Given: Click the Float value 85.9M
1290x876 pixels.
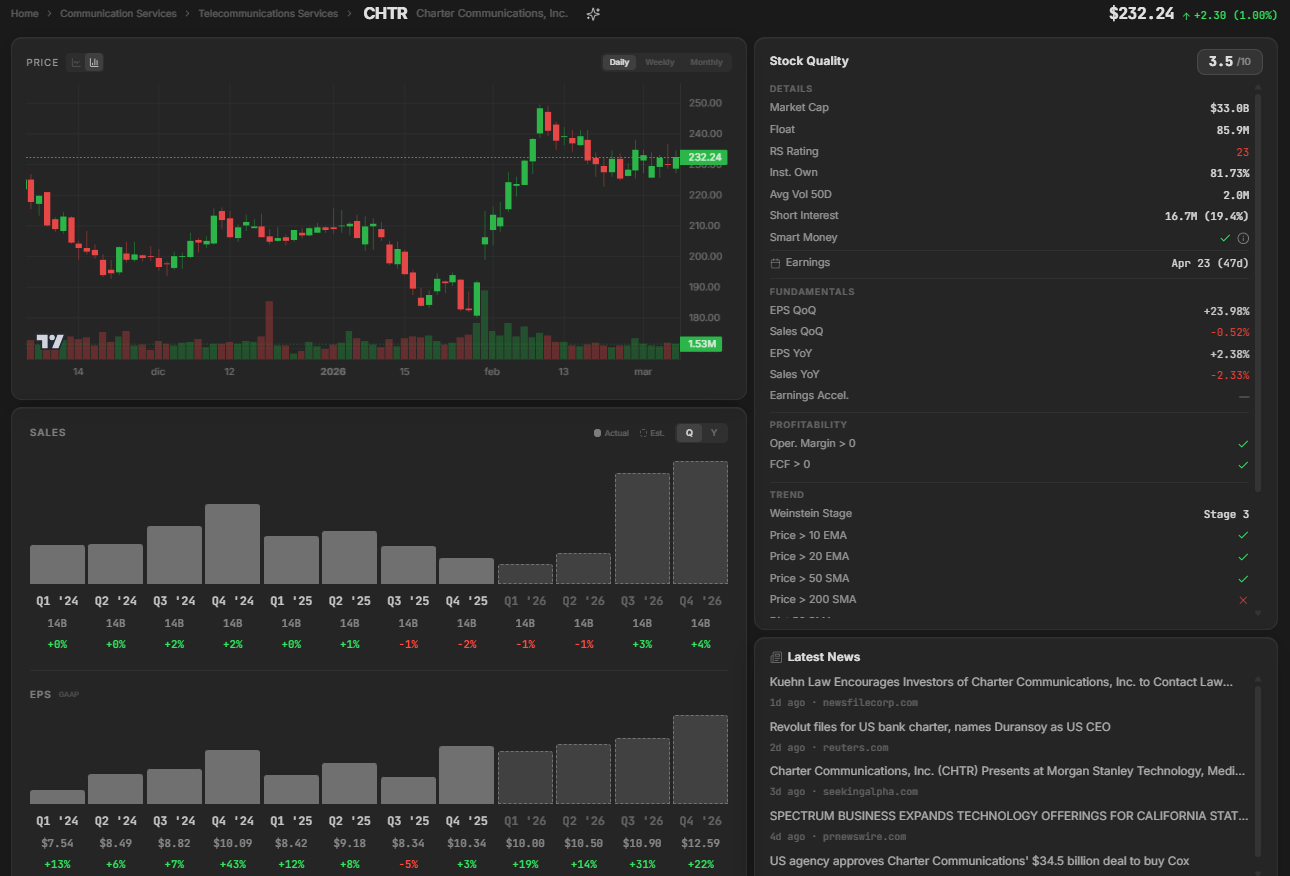Looking at the screenshot, I should [x=1232, y=130].
